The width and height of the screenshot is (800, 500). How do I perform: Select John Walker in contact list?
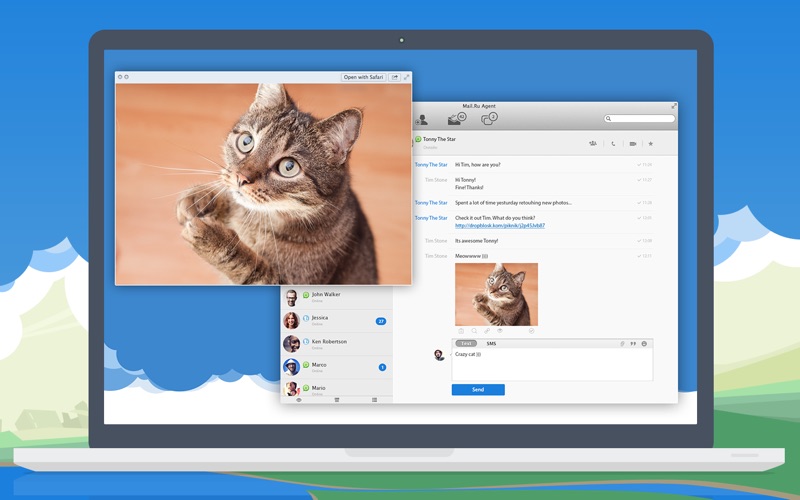tap(337, 297)
